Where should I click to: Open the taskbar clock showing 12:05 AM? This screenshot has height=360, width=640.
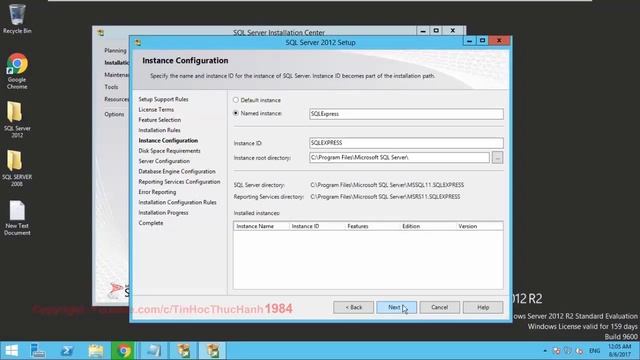click(x=620, y=351)
